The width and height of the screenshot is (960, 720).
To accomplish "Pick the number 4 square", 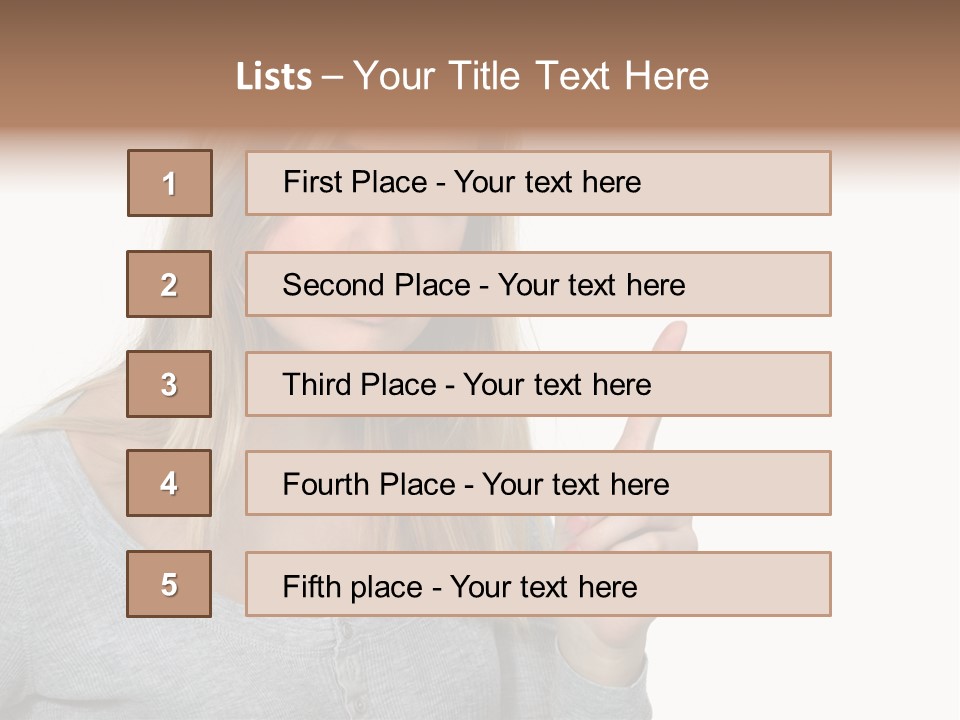I will (169, 483).
